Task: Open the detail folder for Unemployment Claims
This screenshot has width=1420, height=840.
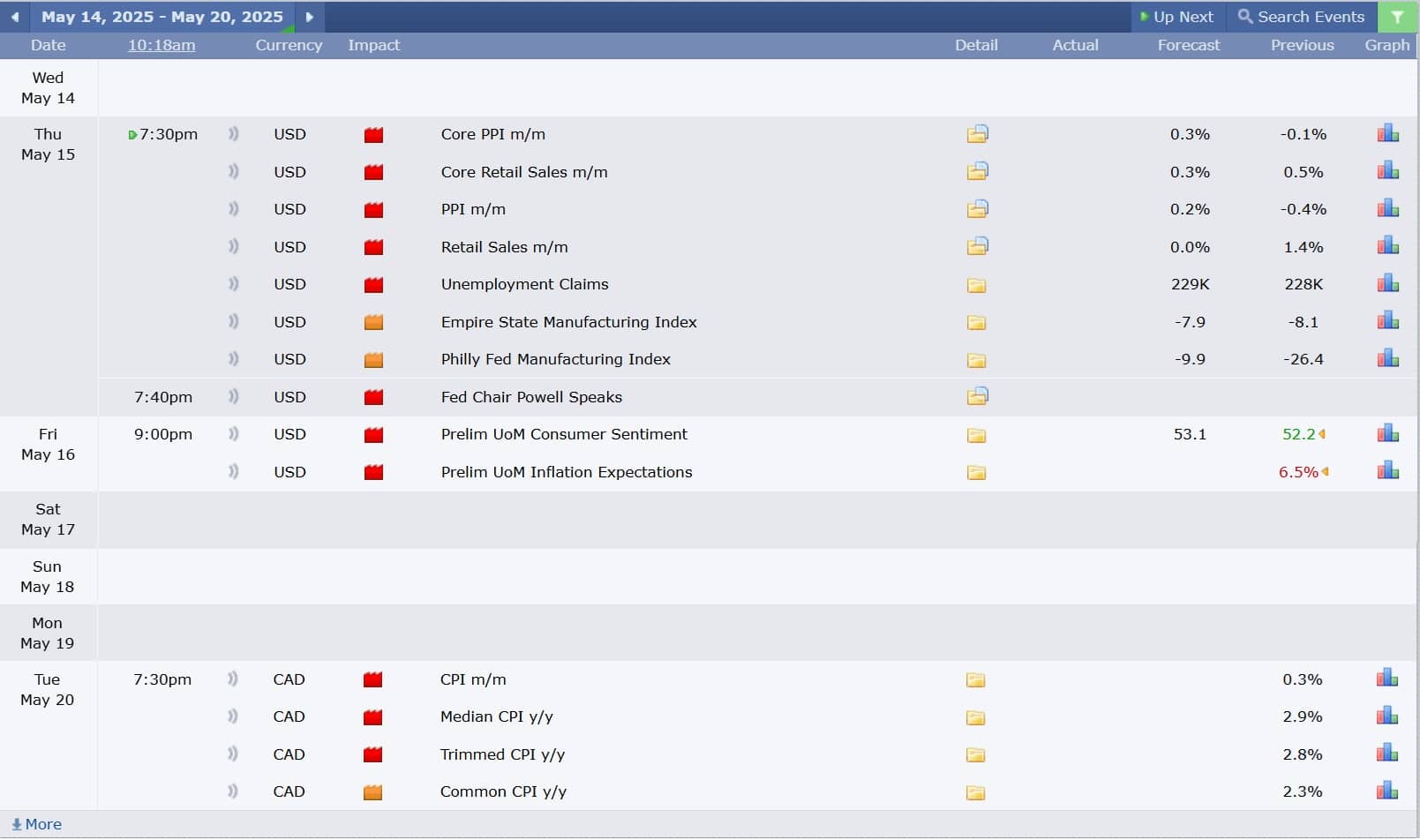Action: pos(976,285)
